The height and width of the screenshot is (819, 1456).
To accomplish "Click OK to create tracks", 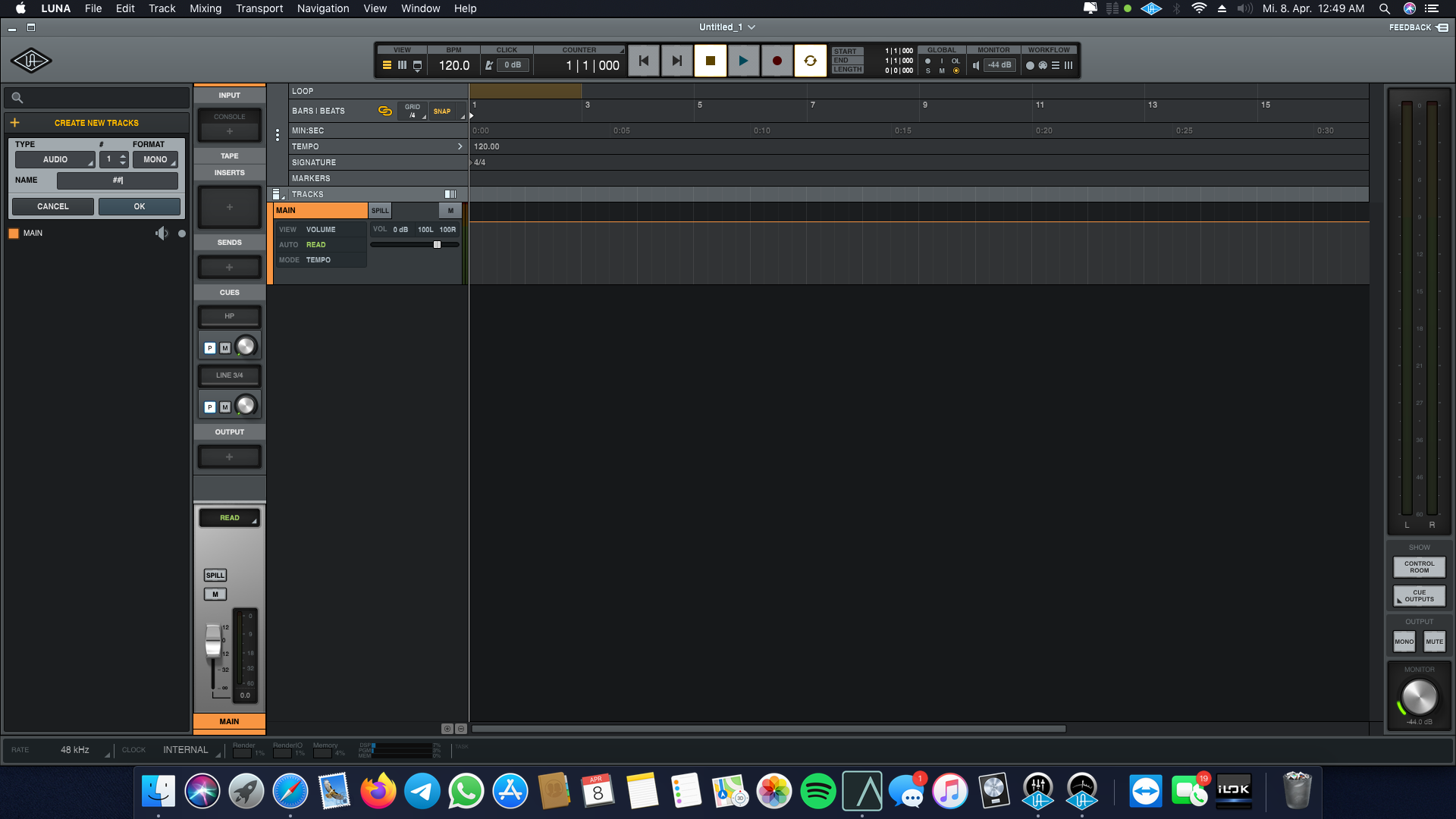I will (x=140, y=206).
